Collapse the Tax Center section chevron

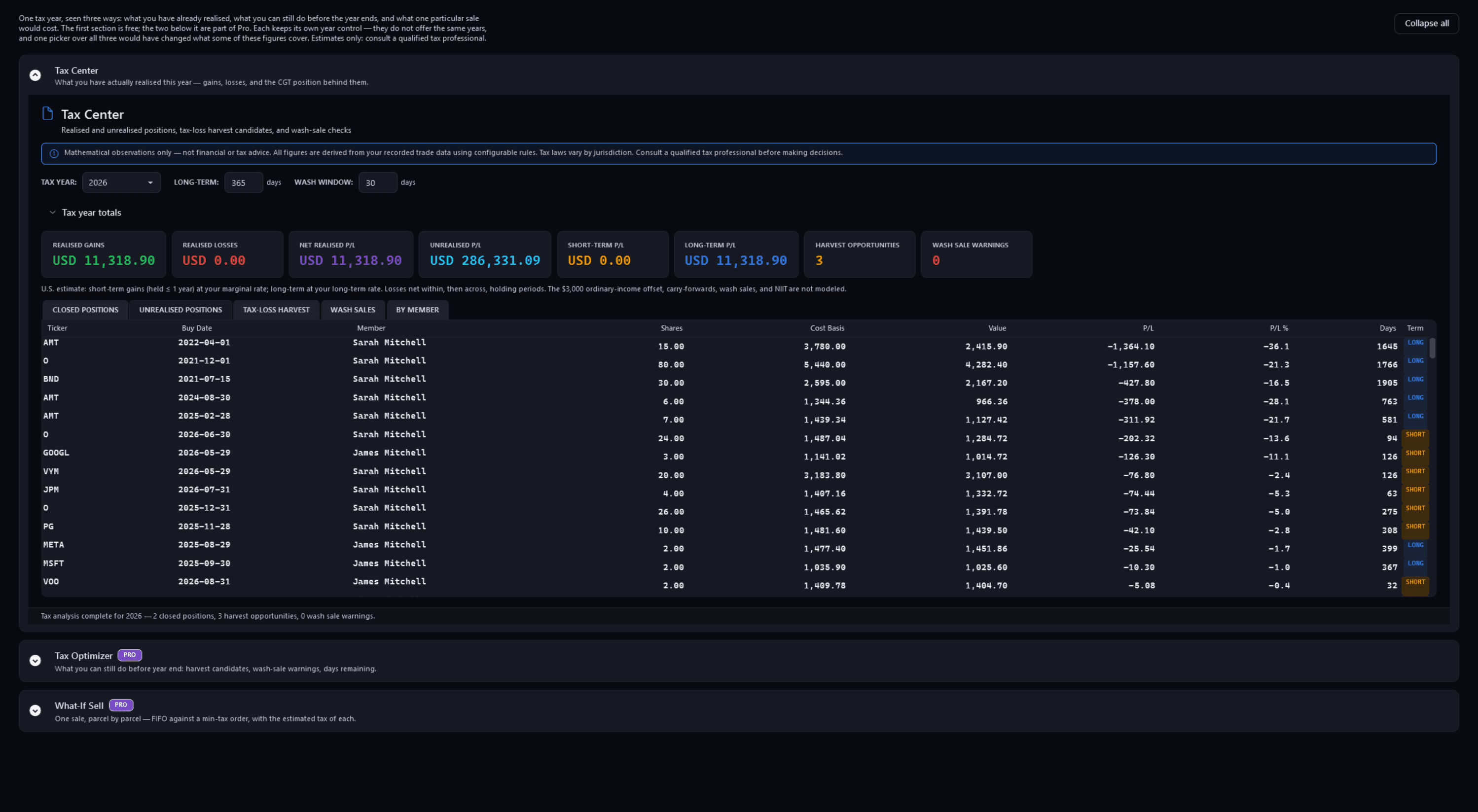pyautogui.click(x=35, y=76)
